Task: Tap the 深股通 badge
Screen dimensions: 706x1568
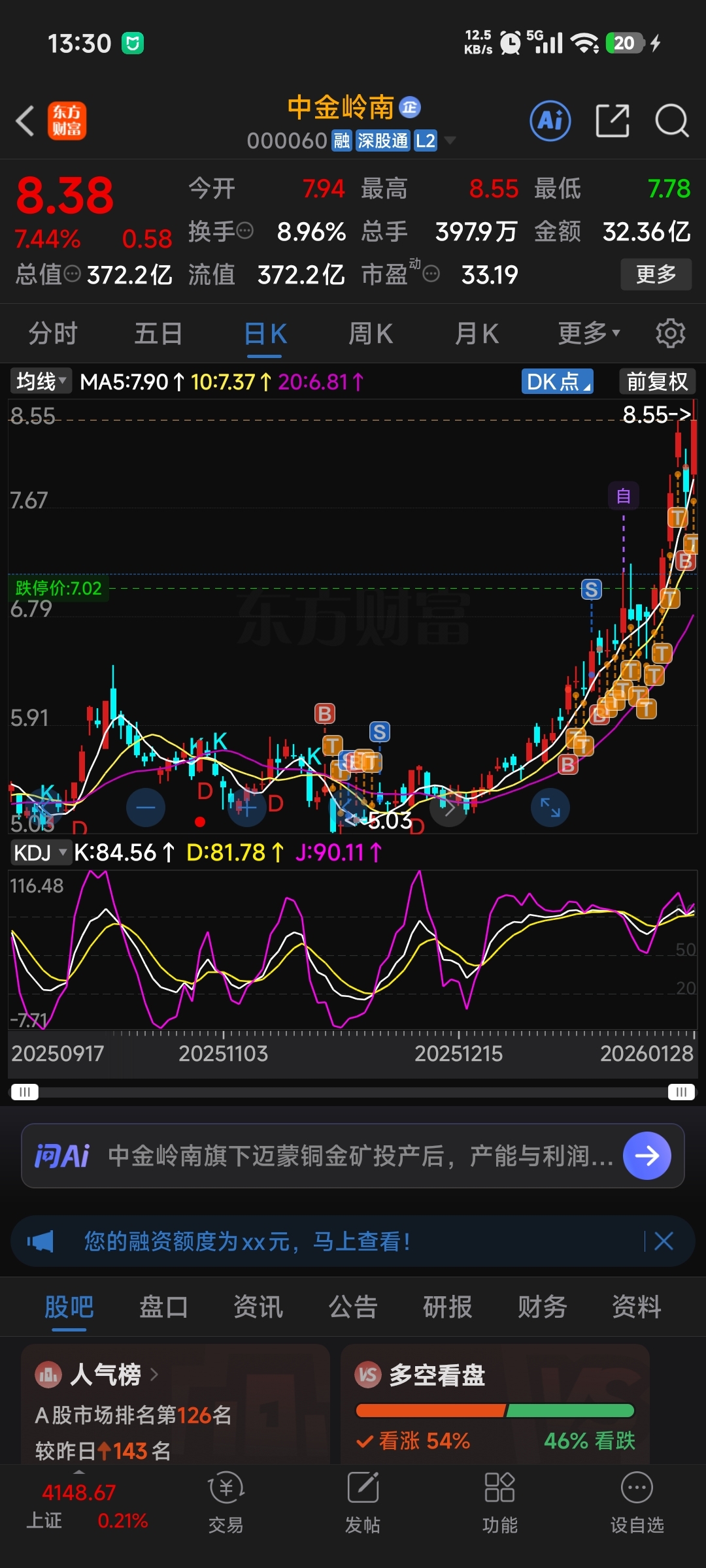Action: (x=382, y=140)
